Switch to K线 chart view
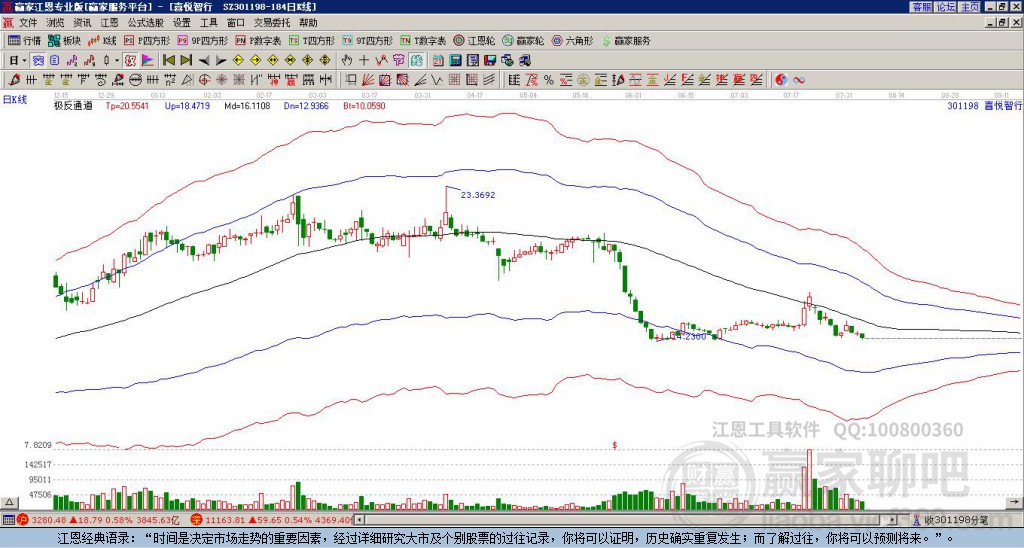Viewport: 1024px width, 548px height. (x=102, y=40)
